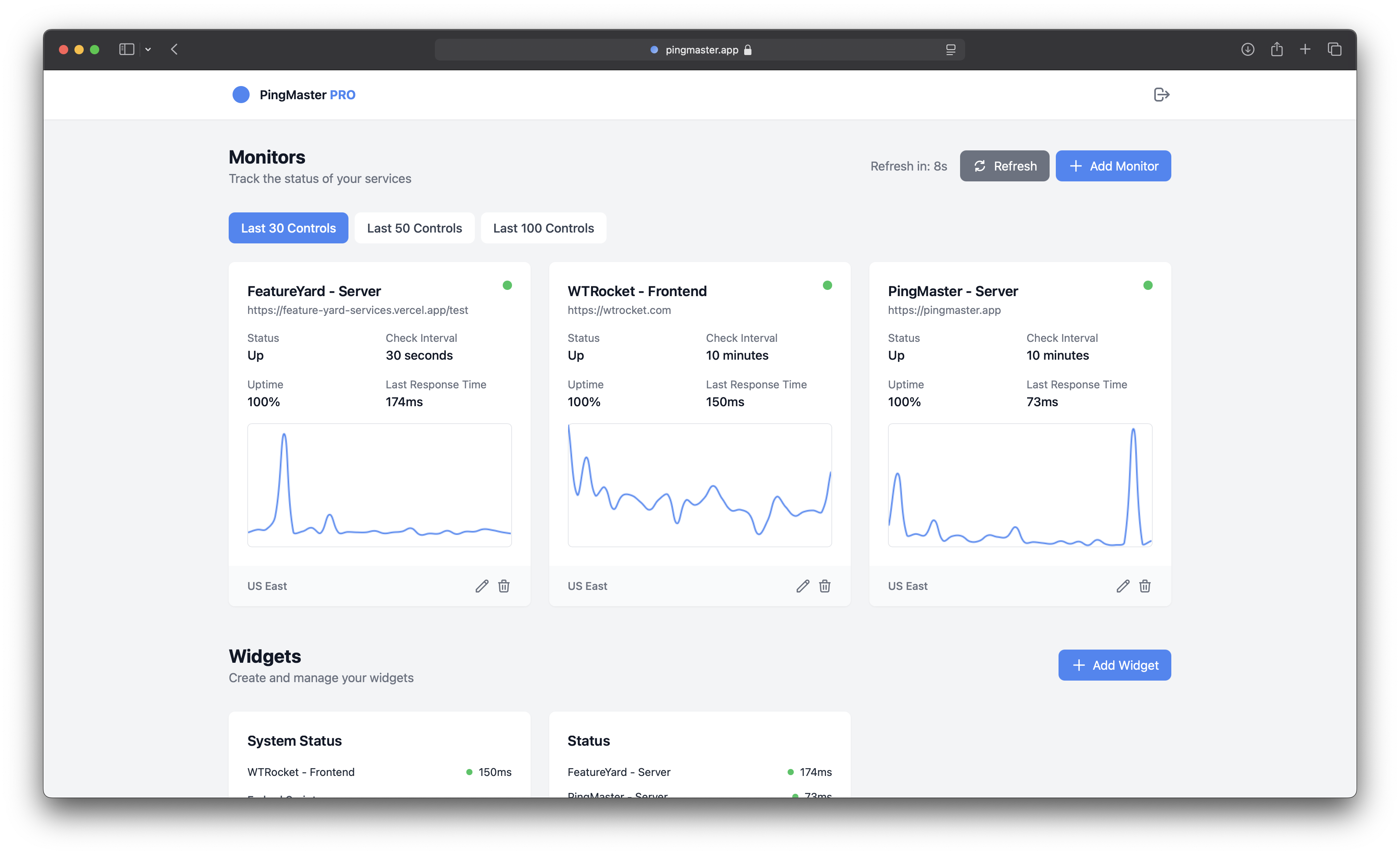Click the Monitors section heading

click(x=267, y=157)
